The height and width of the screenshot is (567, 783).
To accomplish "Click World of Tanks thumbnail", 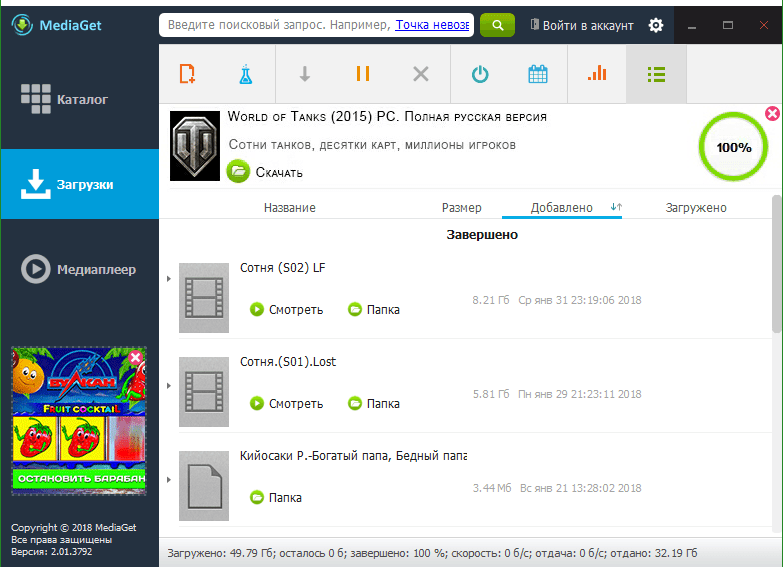I will [x=195, y=146].
